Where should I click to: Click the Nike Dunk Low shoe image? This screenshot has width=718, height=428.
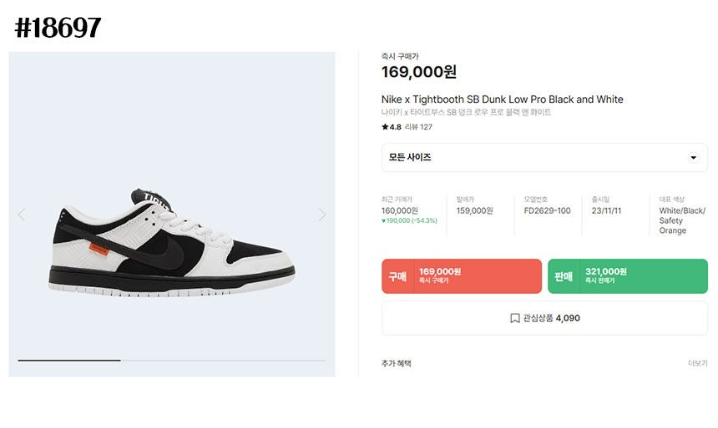[x=172, y=243]
